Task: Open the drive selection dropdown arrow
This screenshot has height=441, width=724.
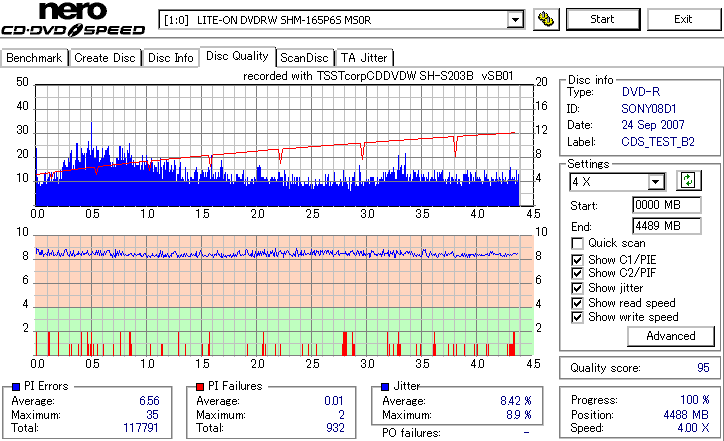Action: pos(515,20)
